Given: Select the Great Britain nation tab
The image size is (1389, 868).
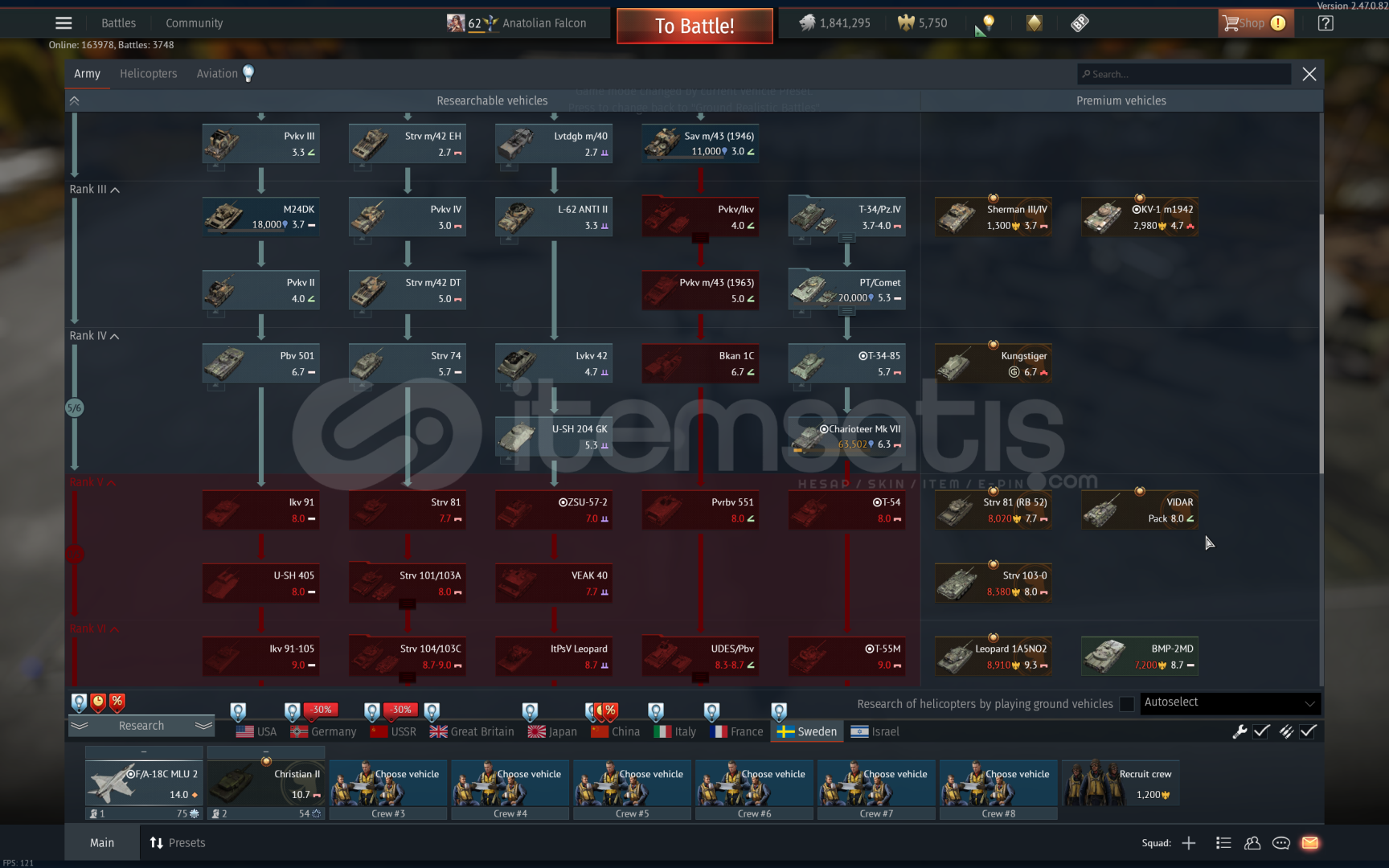Looking at the screenshot, I should pyautogui.click(x=472, y=731).
